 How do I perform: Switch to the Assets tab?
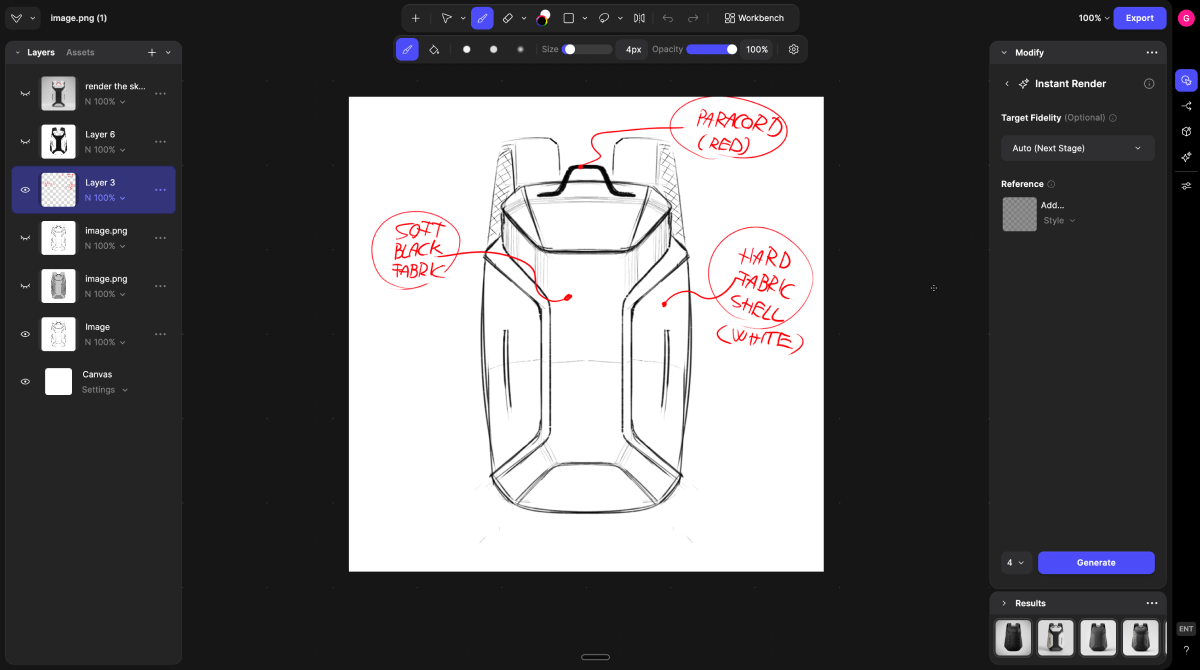coord(80,52)
